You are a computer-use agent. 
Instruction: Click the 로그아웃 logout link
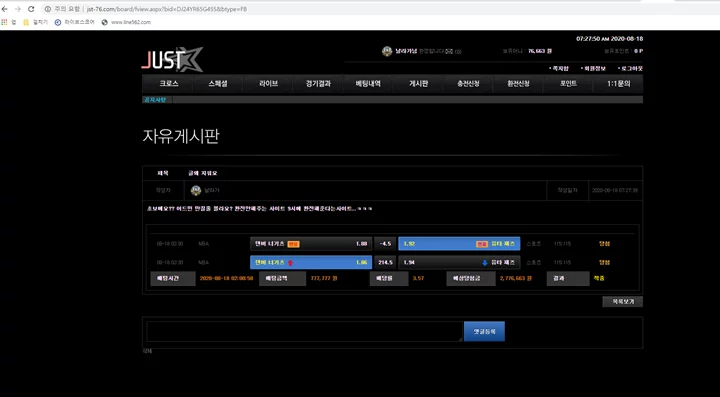tap(630, 68)
